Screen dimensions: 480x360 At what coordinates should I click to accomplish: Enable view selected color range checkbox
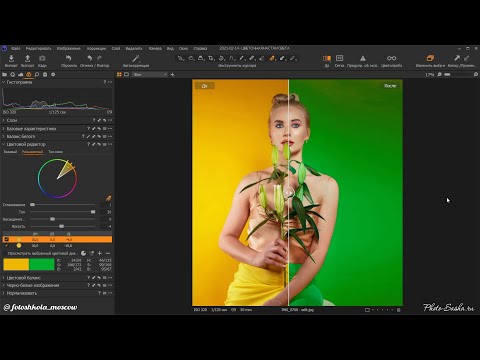coord(5,254)
